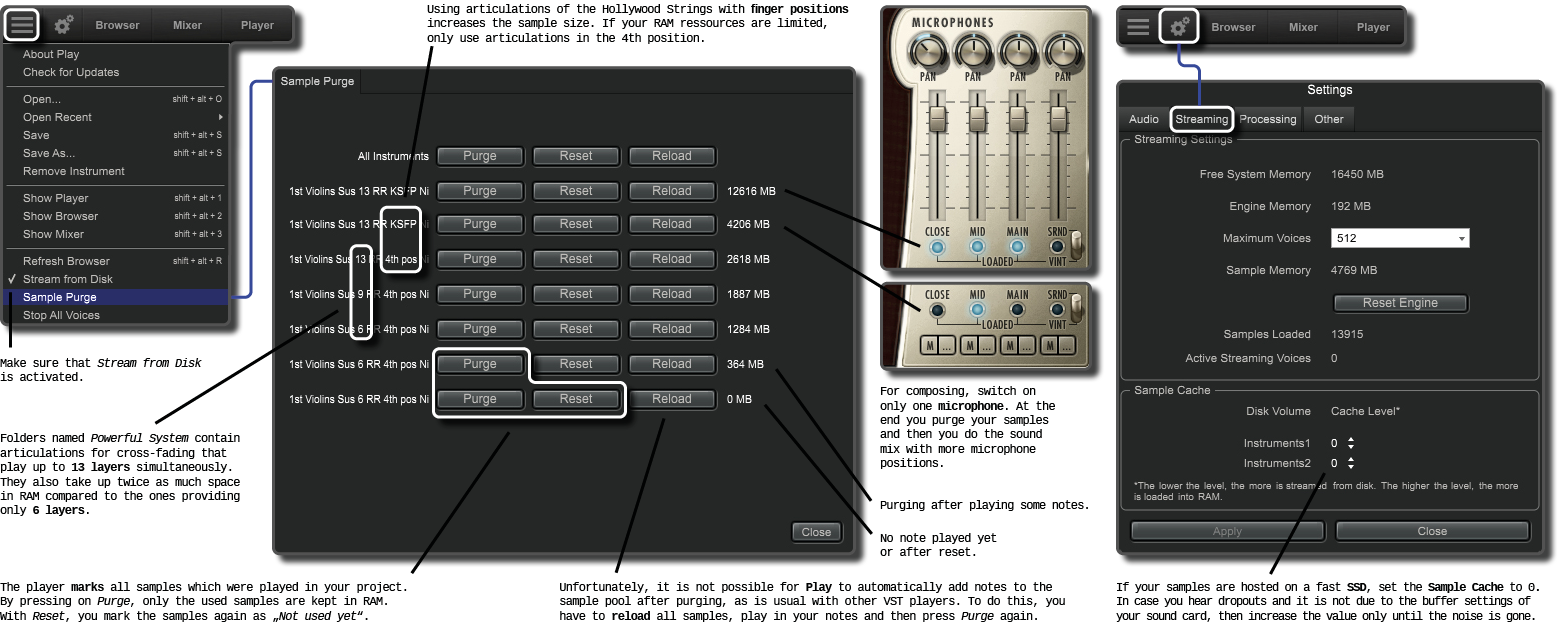Toggle MAIN microphone light in upper Microphones panel

tap(1018, 247)
